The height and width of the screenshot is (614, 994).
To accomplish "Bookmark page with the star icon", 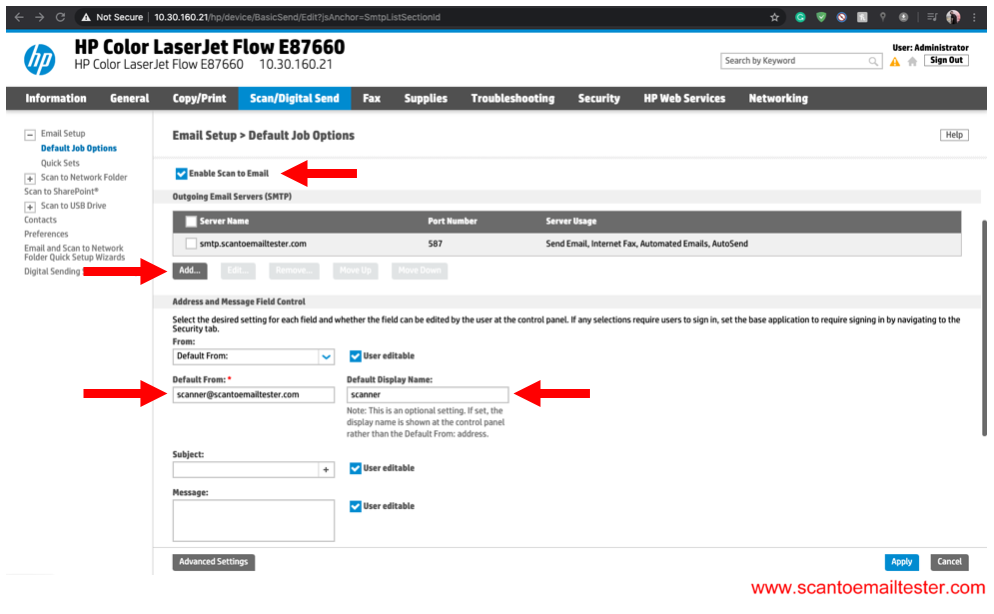I will point(775,17).
